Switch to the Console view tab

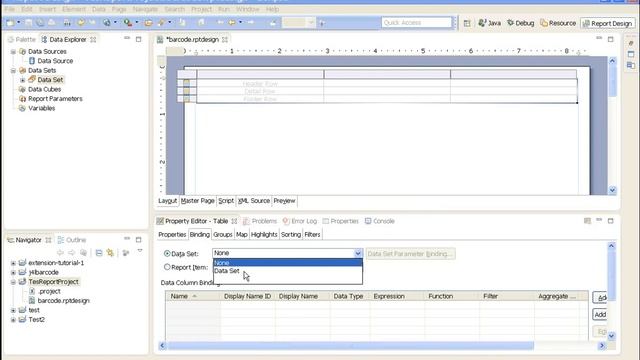(x=380, y=221)
